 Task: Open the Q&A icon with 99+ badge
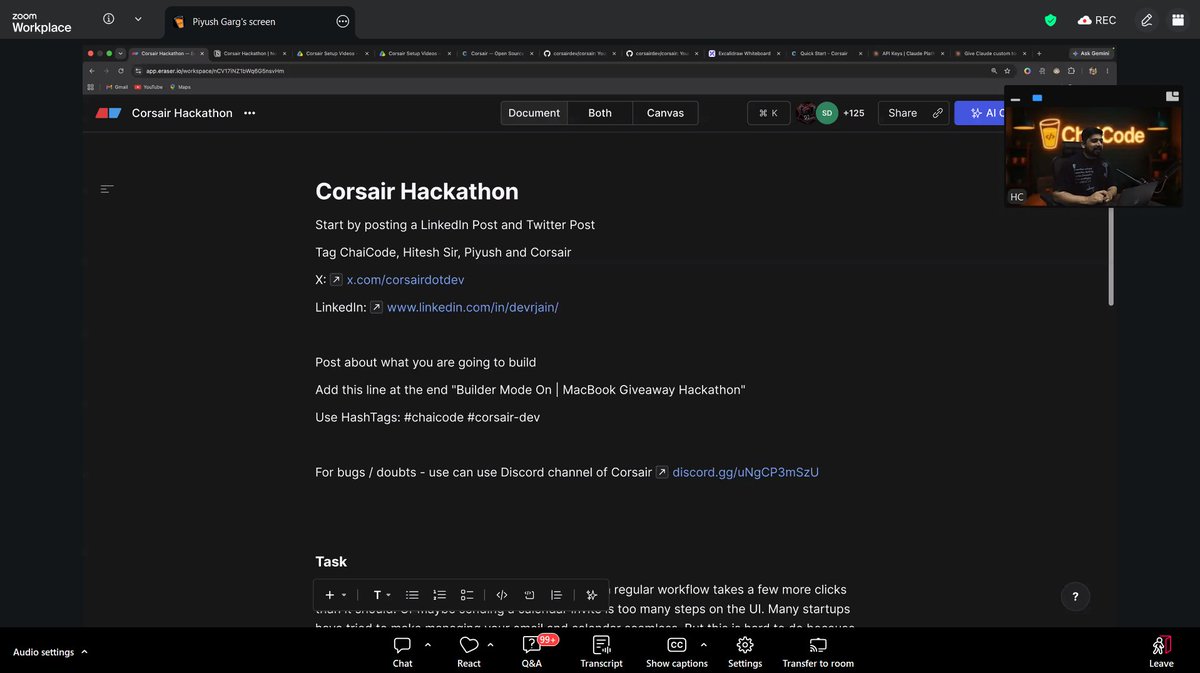[532, 646]
